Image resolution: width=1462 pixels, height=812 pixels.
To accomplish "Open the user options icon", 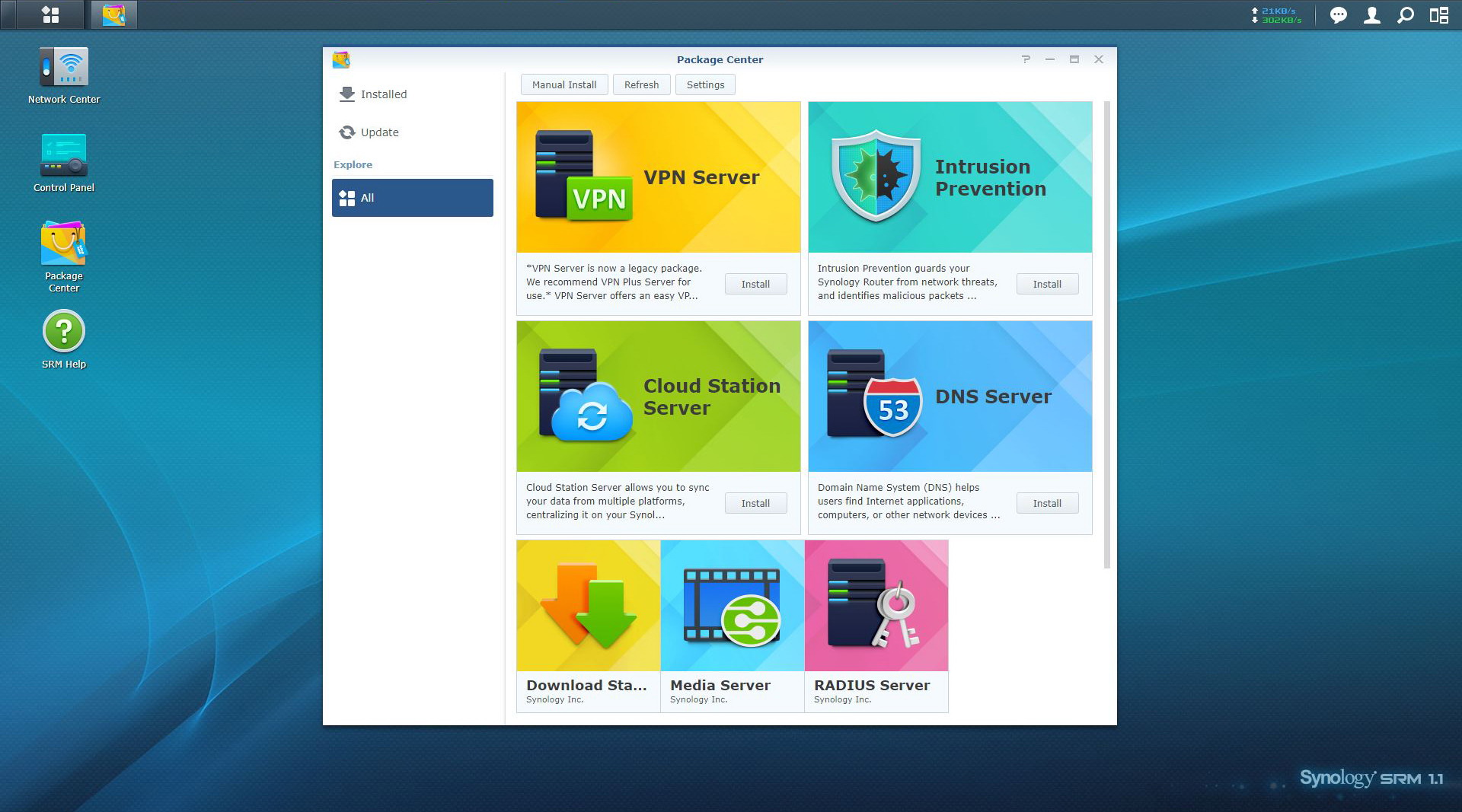I will (1371, 15).
